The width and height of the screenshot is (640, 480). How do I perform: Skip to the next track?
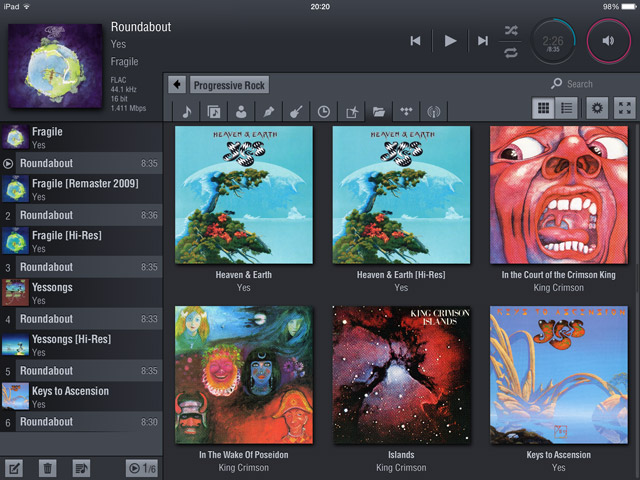pyautogui.click(x=483, y=41)
